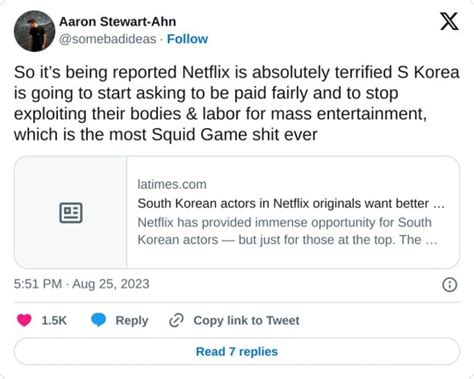Open the South Korean actors article headline

291,203
